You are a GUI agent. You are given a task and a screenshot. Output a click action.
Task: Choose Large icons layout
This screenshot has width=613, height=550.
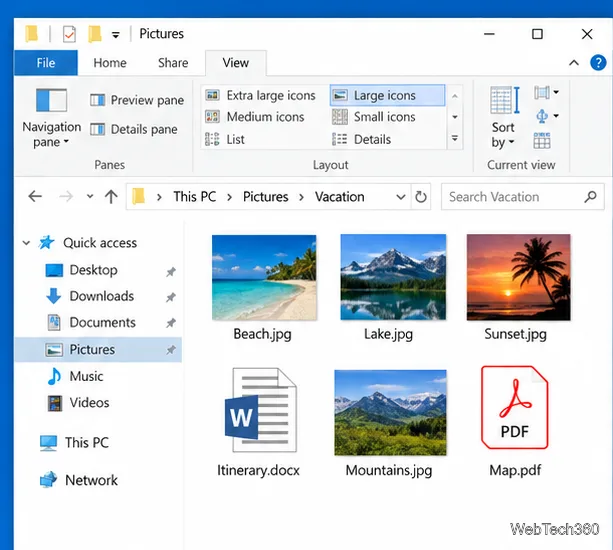click(387, 95)
